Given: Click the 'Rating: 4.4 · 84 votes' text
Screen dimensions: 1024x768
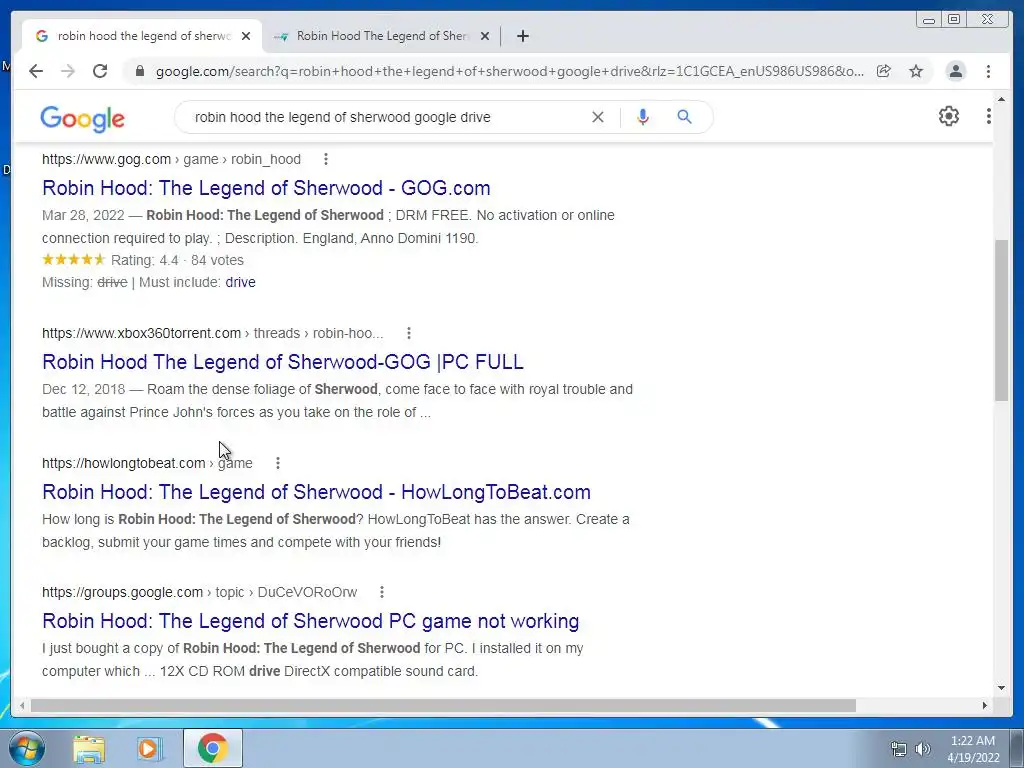Looking at the screenshot, I should (177, 260).
